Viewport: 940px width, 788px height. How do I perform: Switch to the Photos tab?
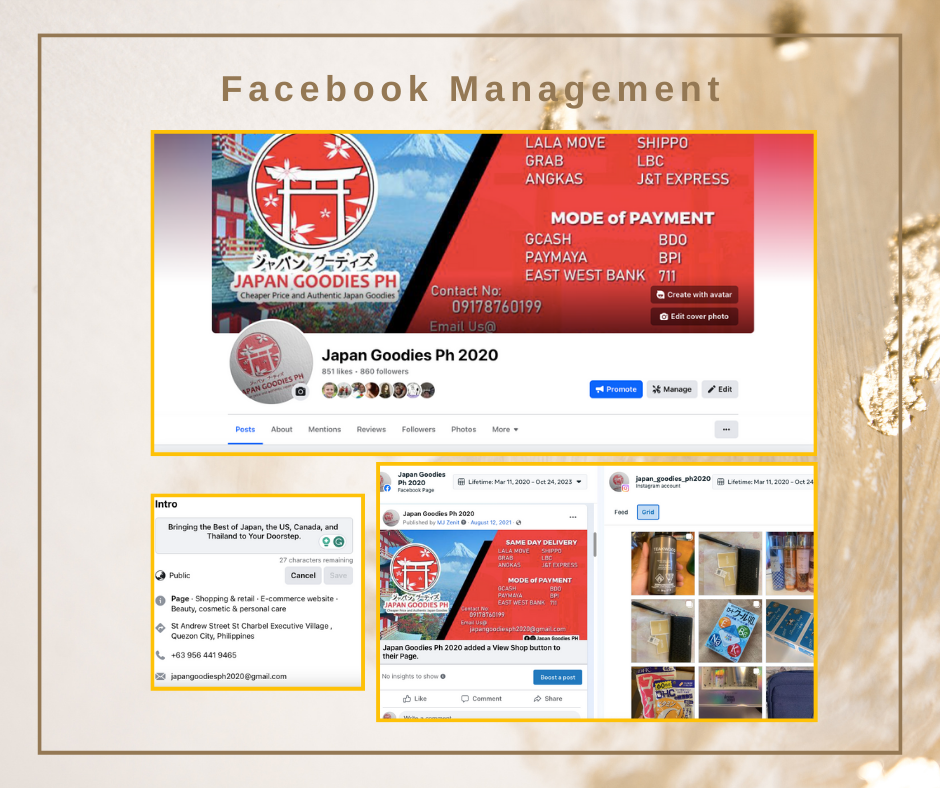tap(463, 429)
